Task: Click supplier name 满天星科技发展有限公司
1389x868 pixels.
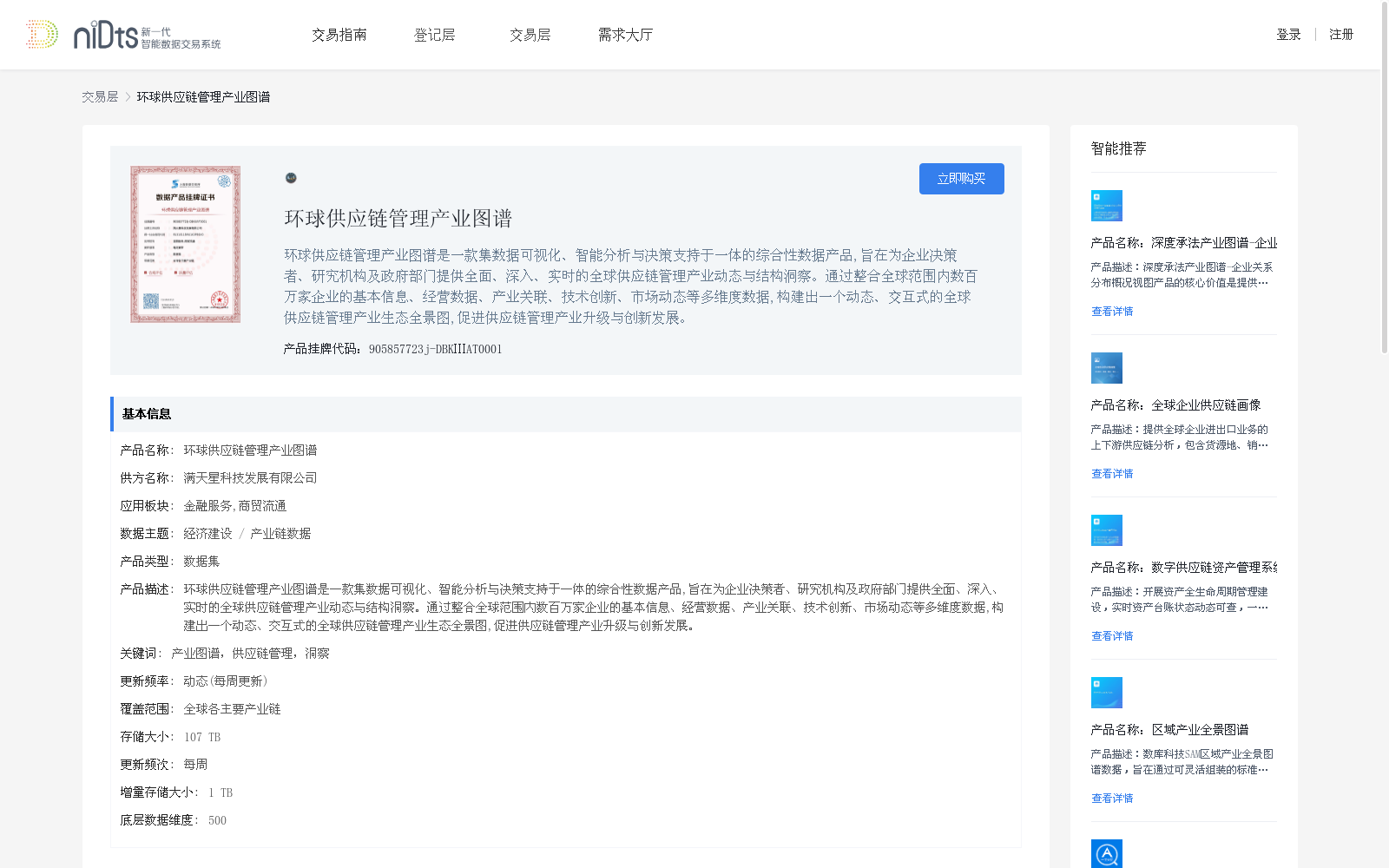Action: (x=250, y=478)
